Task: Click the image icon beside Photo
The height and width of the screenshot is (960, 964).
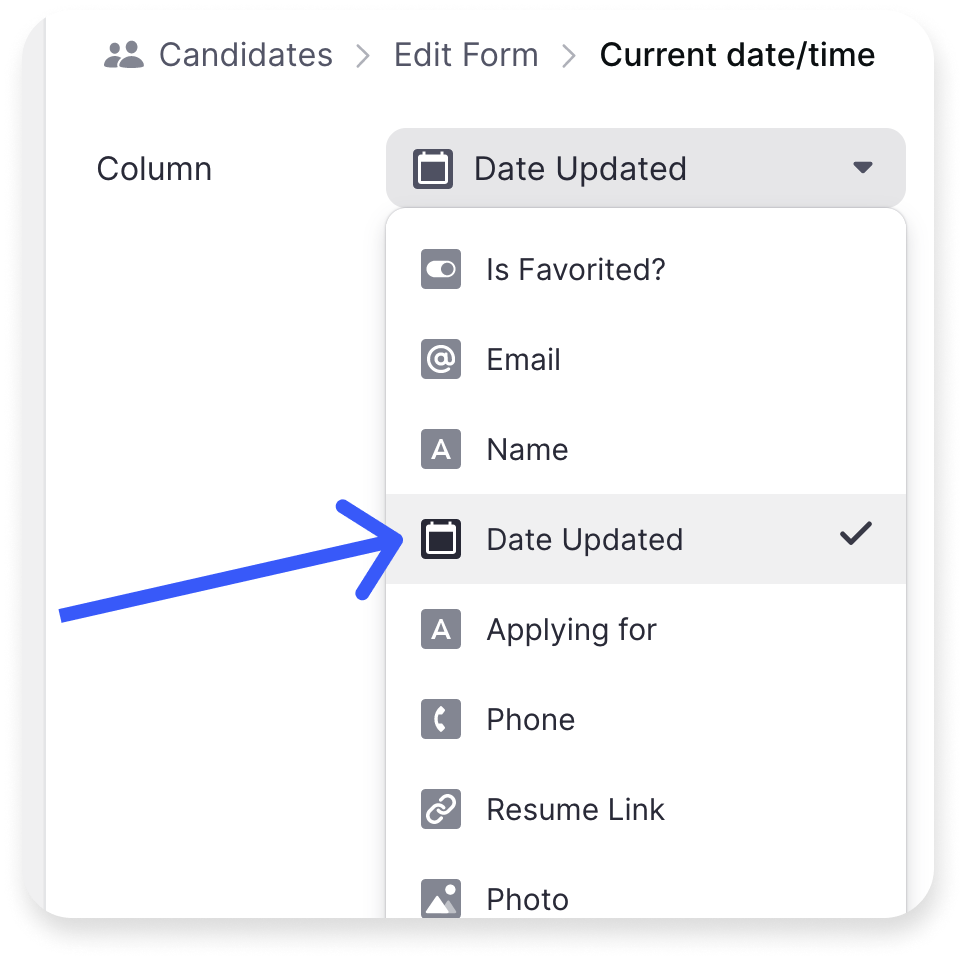Action: (x=441, y=899)
